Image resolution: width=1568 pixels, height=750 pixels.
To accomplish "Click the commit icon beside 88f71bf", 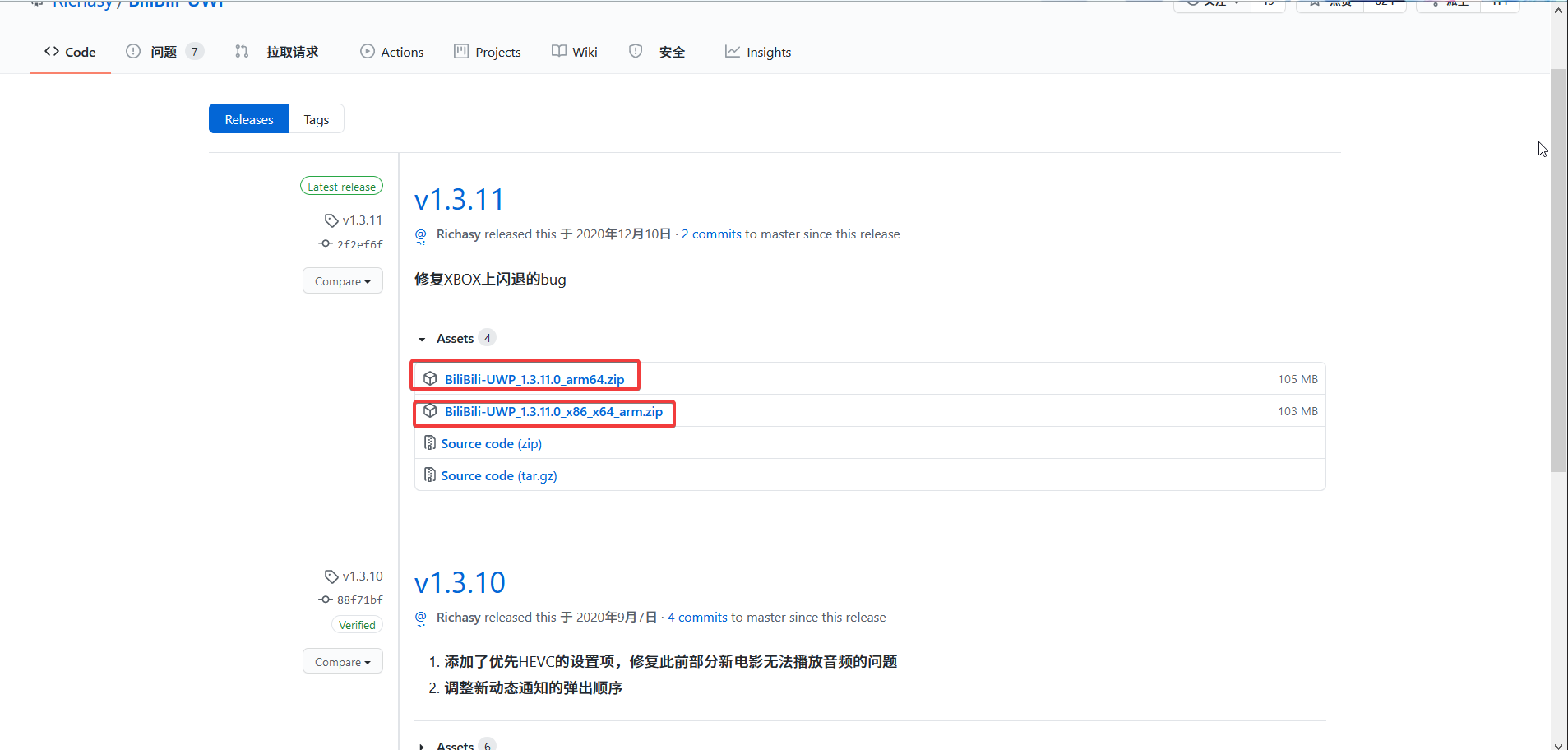I will click(x=326, y=600).
